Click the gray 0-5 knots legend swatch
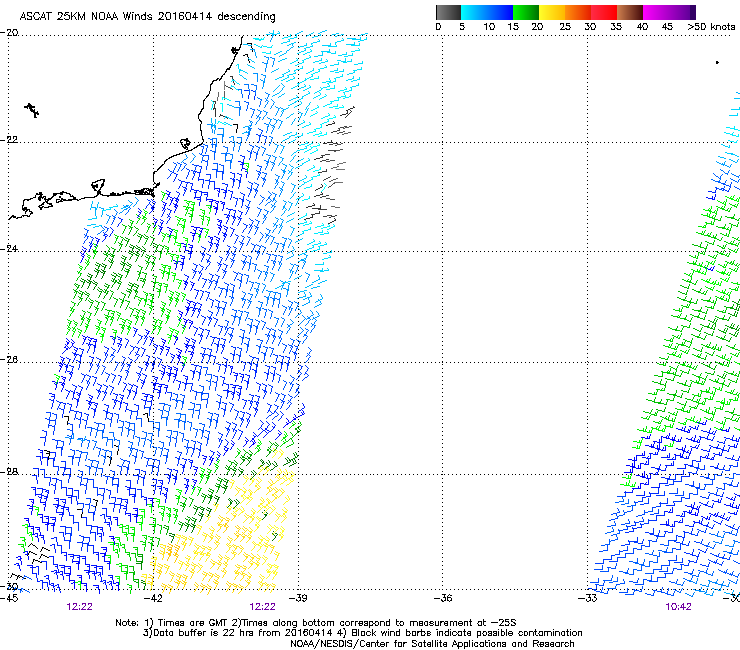740x650 pixels. tap(448, 12)
